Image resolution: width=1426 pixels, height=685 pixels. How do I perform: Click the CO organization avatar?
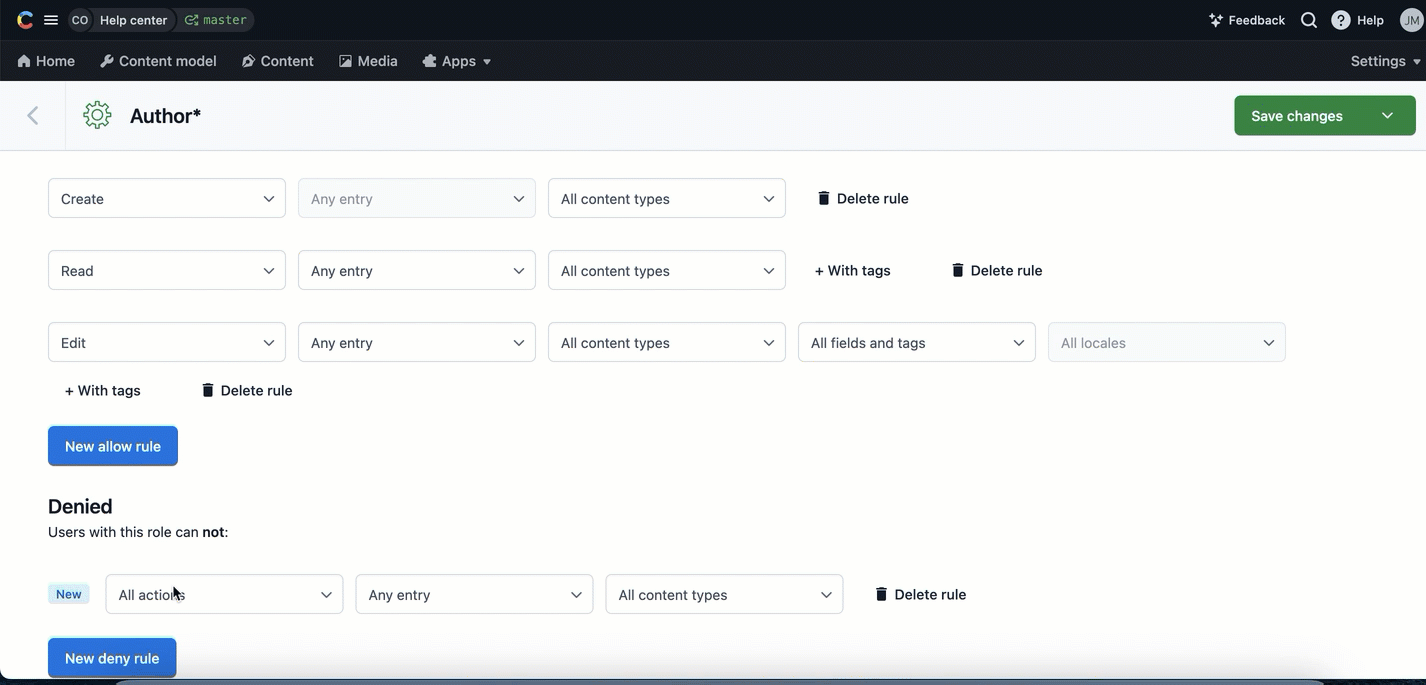point(80,20)
